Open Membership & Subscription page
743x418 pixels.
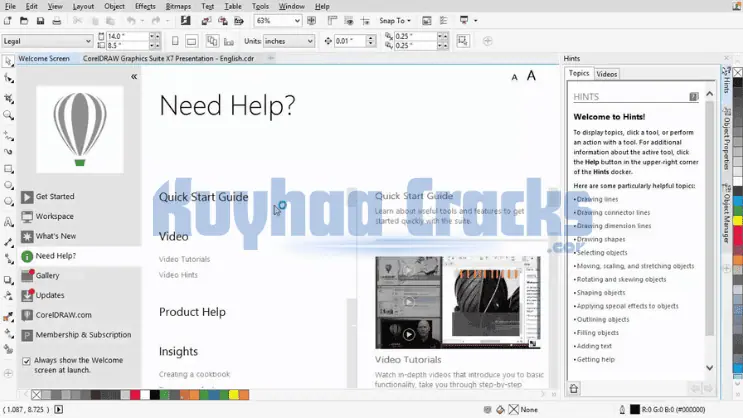tap(83, 335)
